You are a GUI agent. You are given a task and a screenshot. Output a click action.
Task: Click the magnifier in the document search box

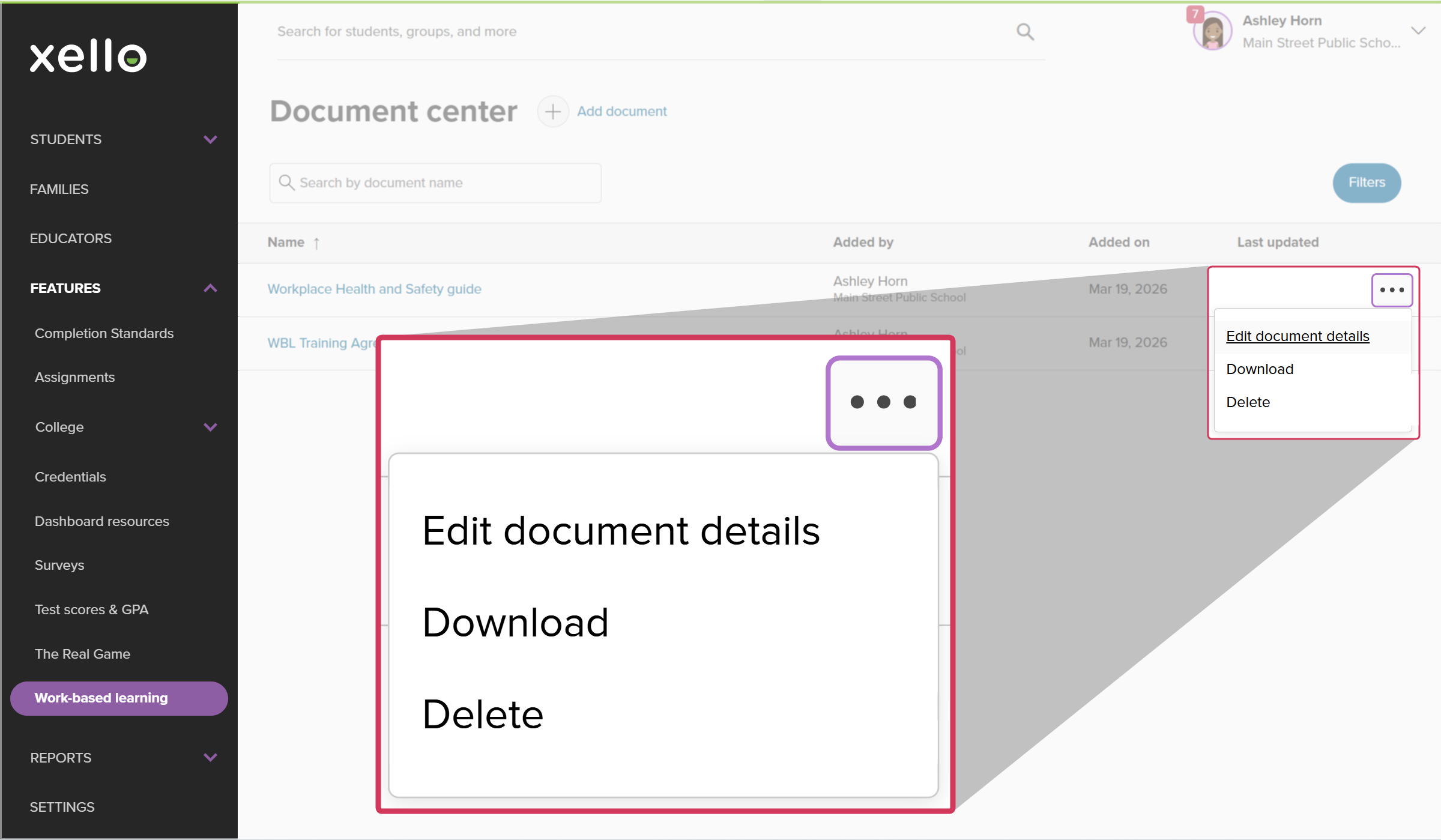click(286, 183)
